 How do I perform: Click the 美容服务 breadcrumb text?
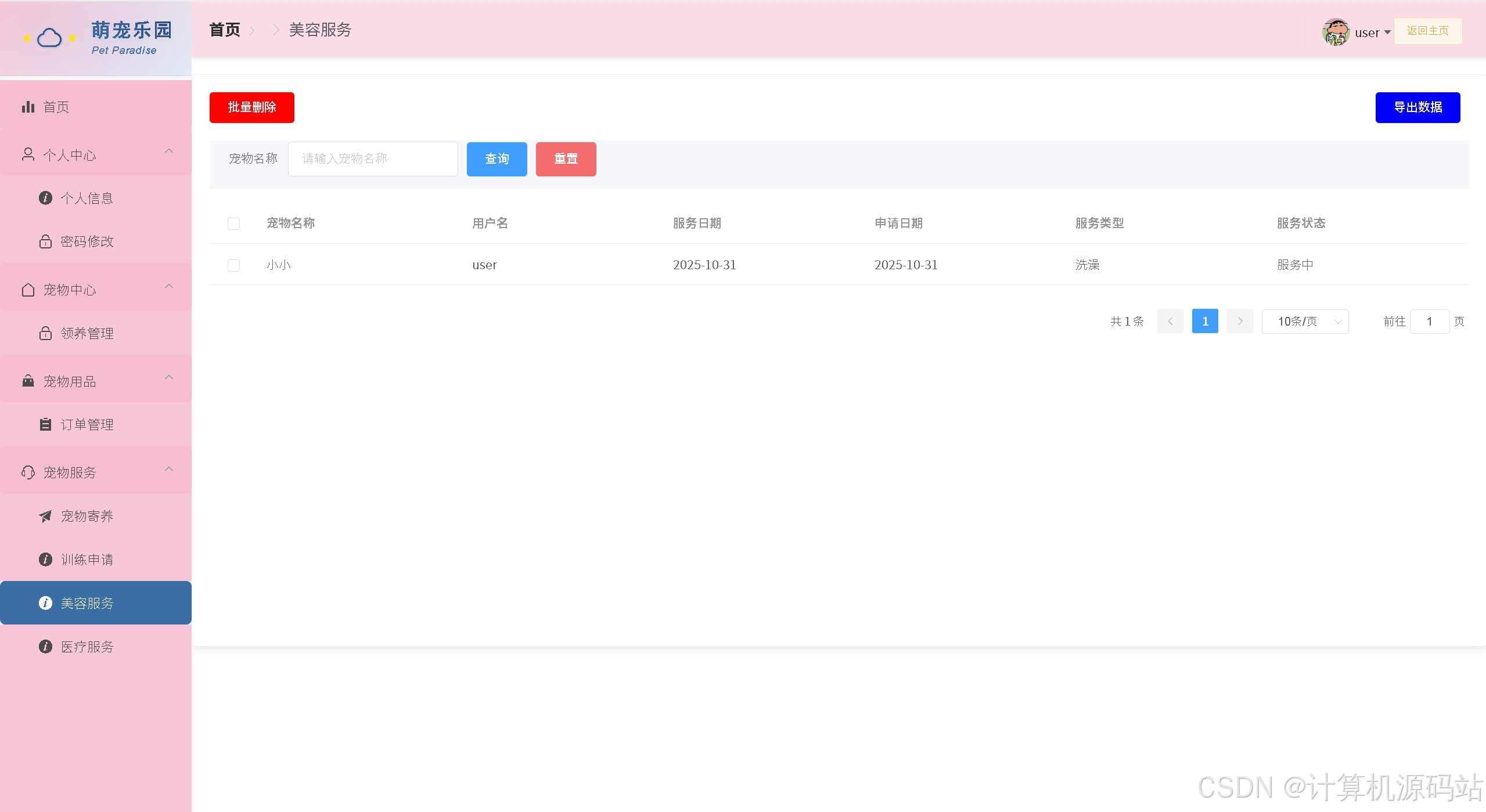pos(320,30)
